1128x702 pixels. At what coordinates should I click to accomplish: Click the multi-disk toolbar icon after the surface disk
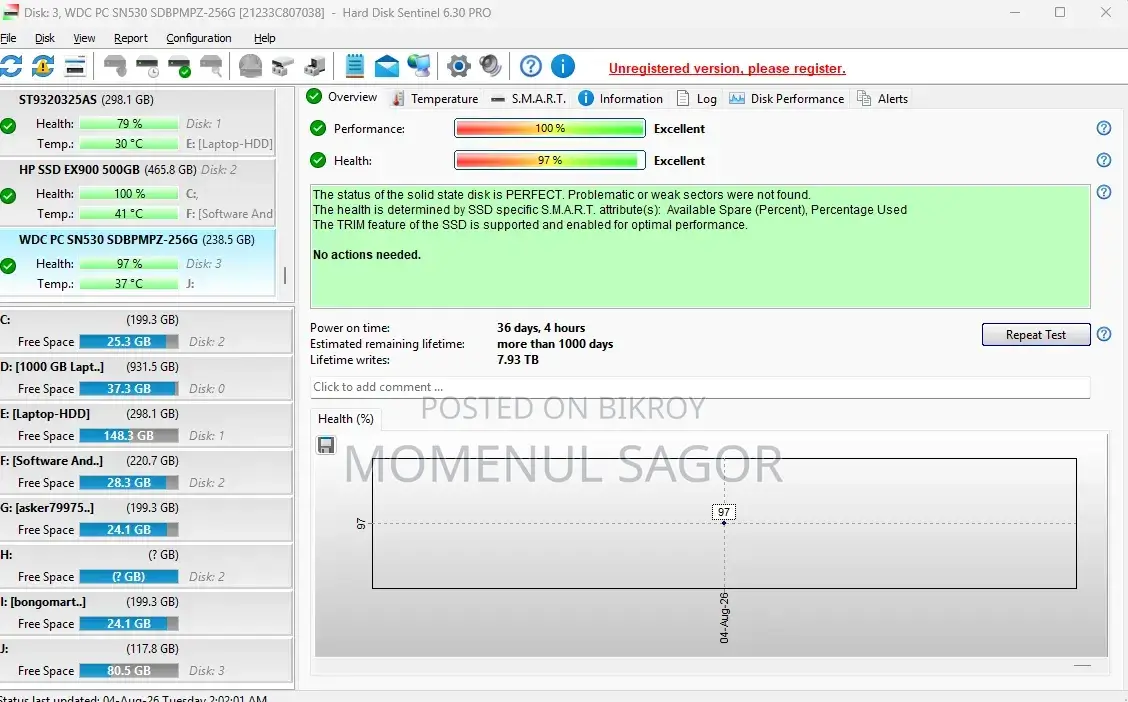coord(283,66)
